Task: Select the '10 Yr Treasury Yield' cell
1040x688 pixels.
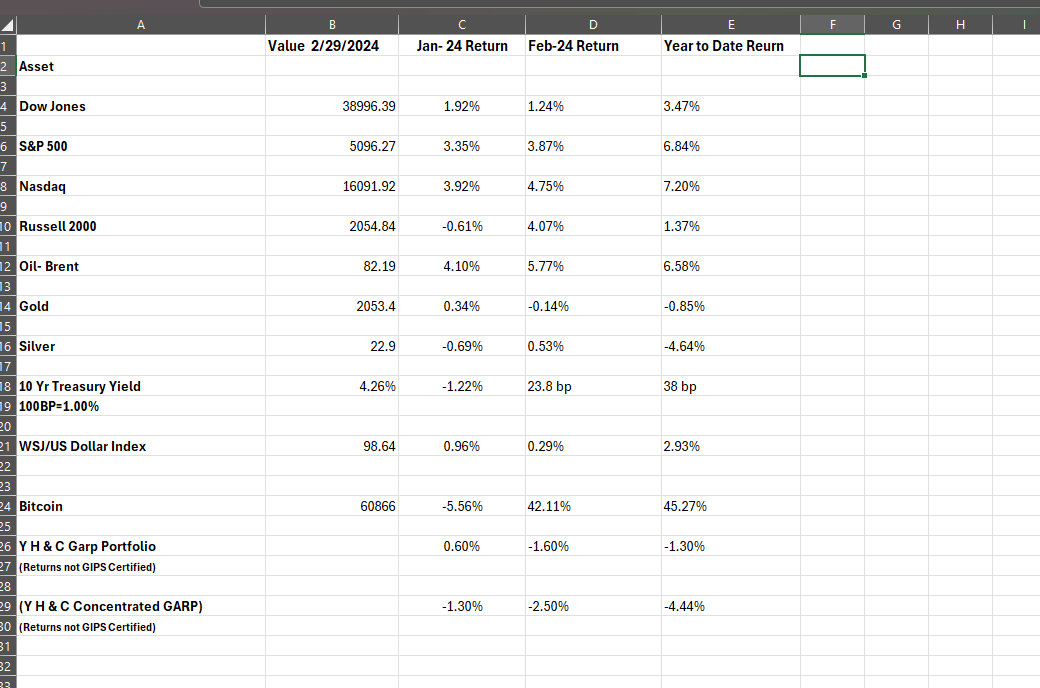Action: (141, 386)
